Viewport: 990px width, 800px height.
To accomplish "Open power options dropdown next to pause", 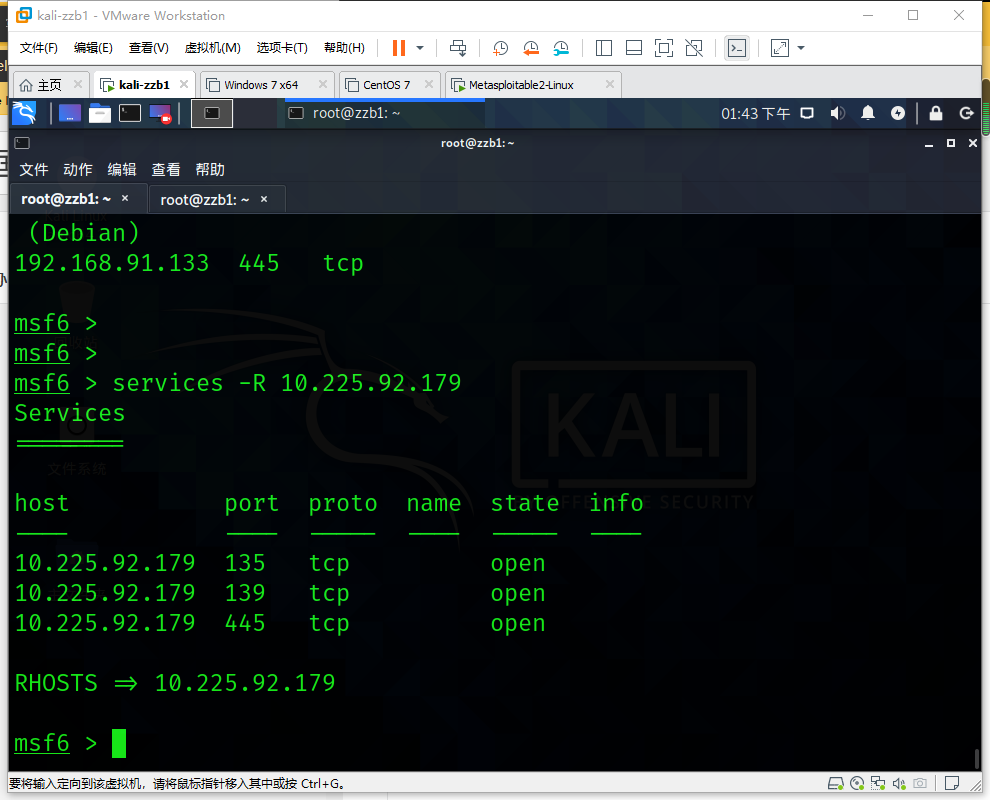I will point(420,48).
